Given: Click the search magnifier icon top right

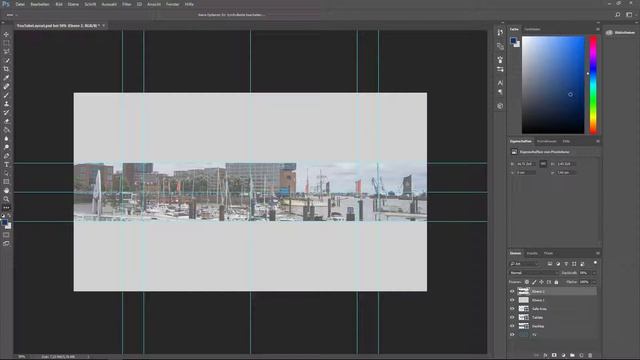Looking at the screenshot, I should pyautogui.click(x=618, y=15).
